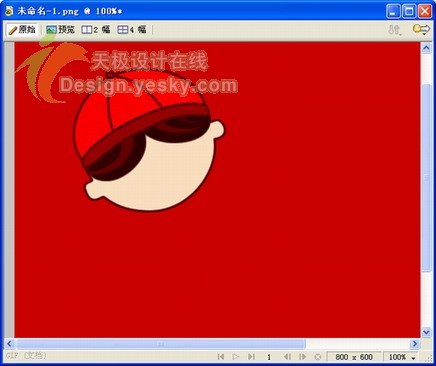Advance to the next frame

click(x=302, y=357)
